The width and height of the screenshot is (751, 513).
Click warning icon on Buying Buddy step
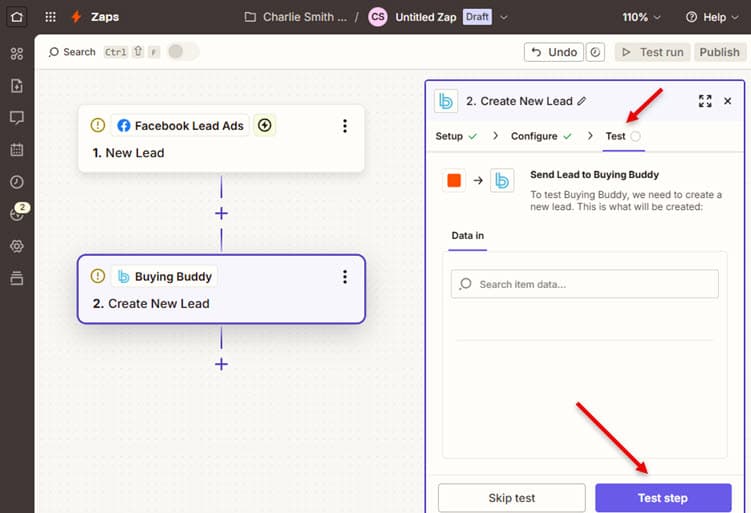click(98, 276)
